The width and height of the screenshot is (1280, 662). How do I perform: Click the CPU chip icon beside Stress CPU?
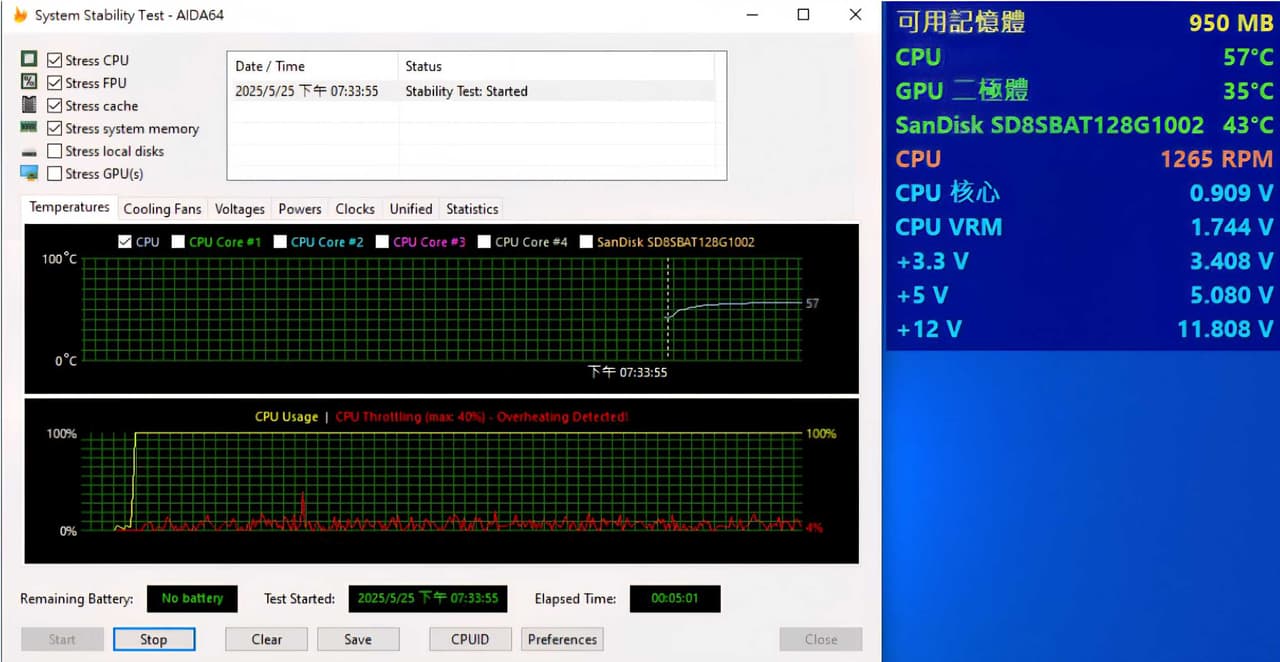tap(29, 60)
